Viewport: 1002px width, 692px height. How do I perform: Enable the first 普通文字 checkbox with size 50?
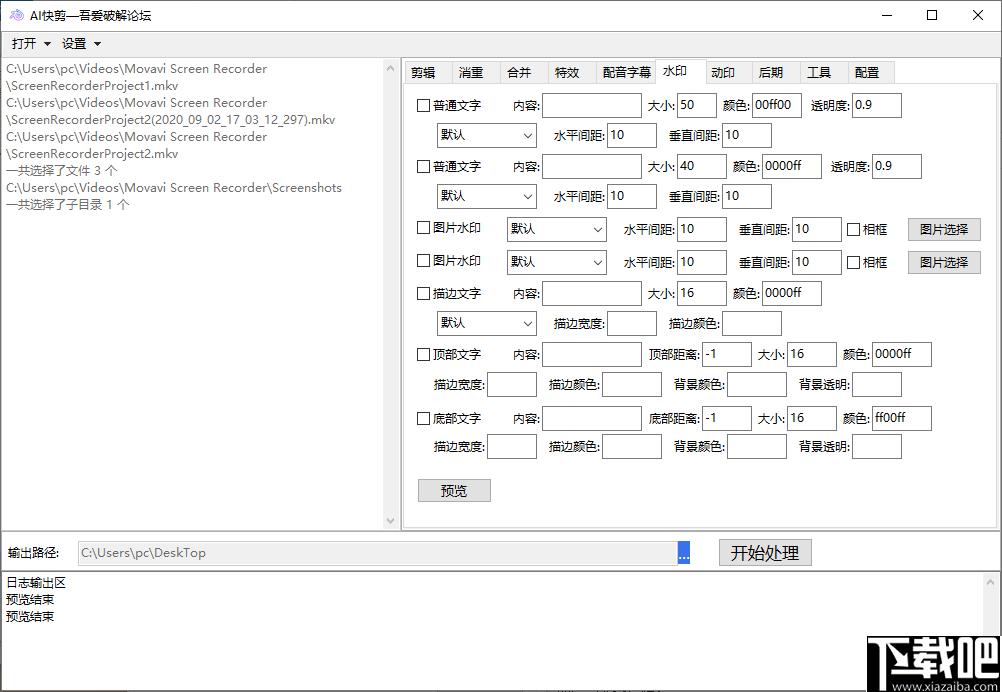(423, 105)
